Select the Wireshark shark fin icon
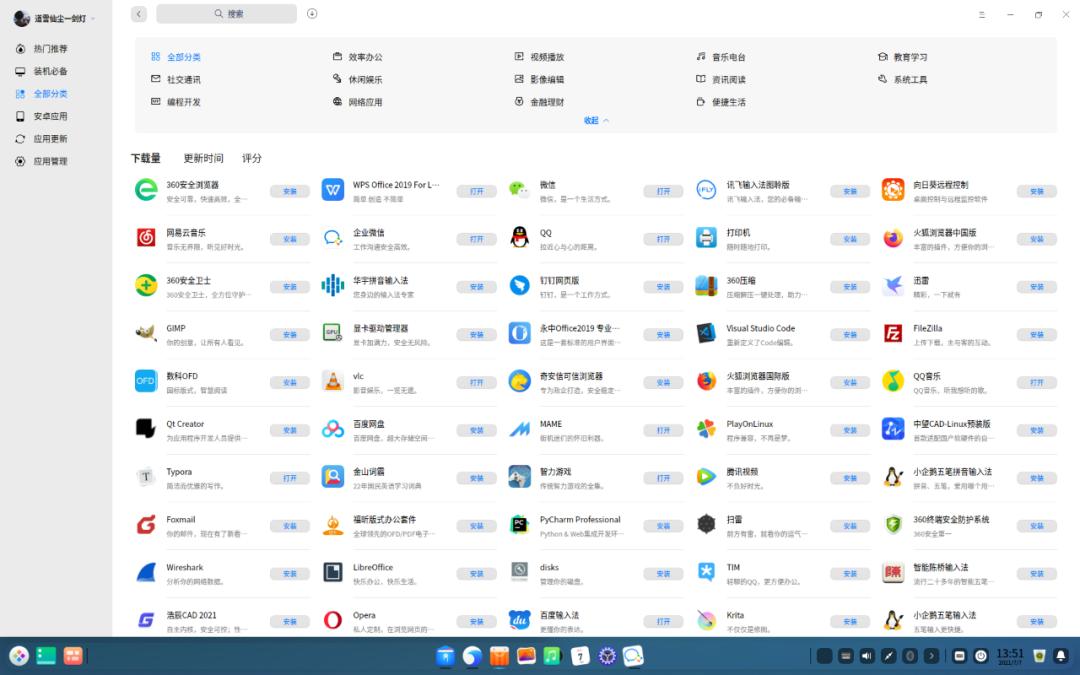1080x675 pixels. [x=145, y=572]
